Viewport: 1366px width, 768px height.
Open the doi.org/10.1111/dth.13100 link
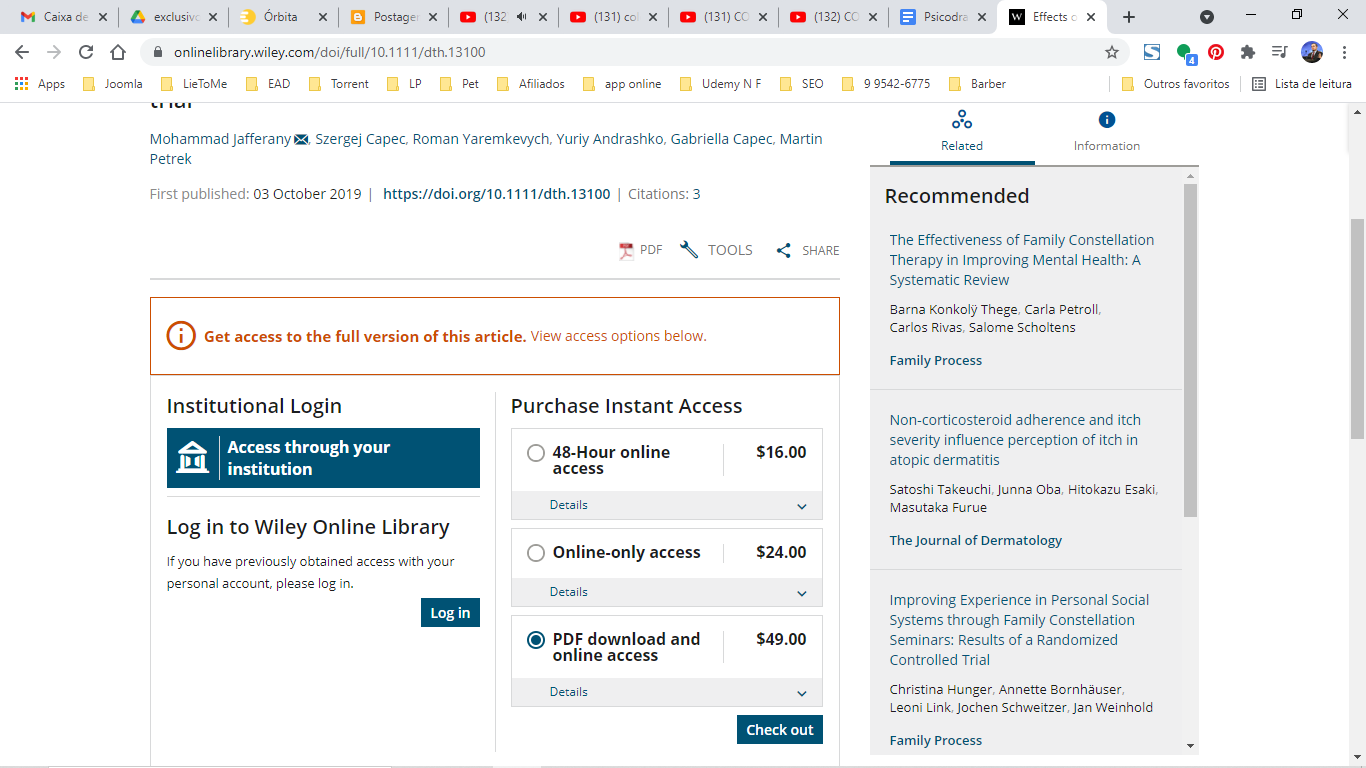[496, 194]
